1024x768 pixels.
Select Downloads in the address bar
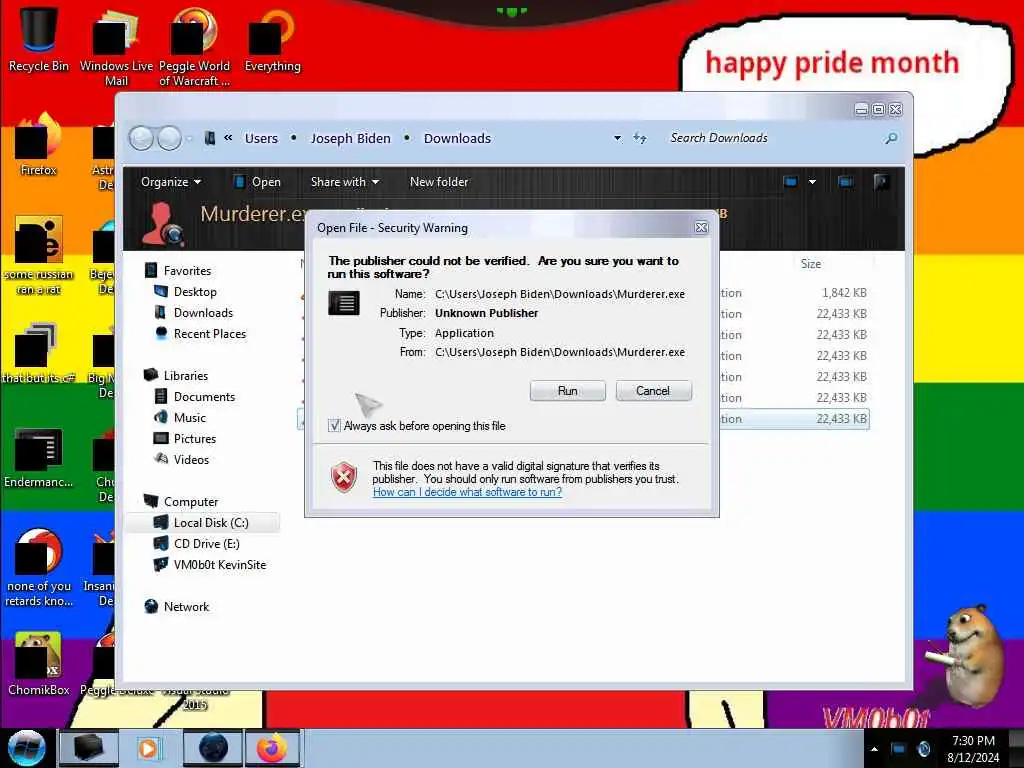pyautogui.click(x=457, y=138)
